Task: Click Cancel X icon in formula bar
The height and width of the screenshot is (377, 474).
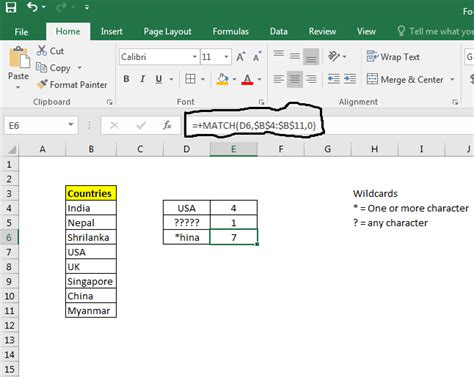Action: tap(114, 126)
